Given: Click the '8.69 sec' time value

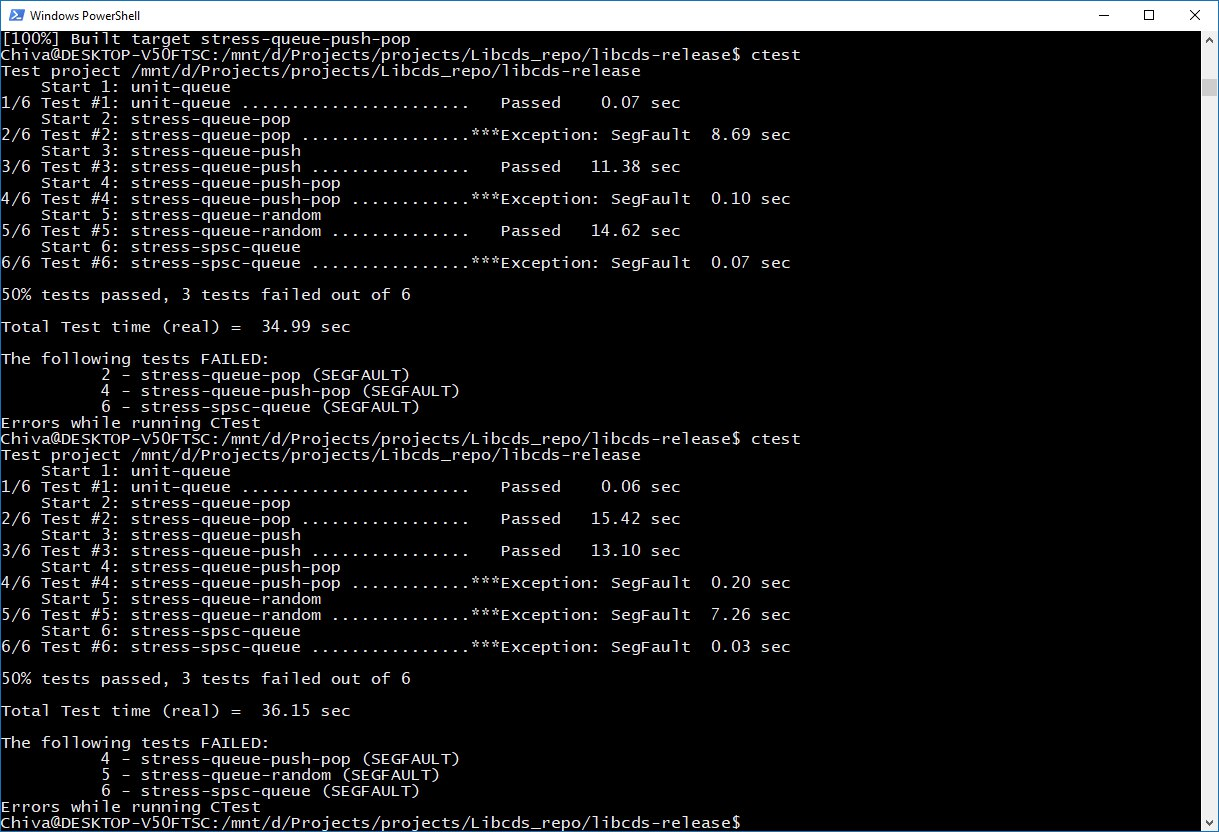Looking at the screenshot, I should 750,135.
